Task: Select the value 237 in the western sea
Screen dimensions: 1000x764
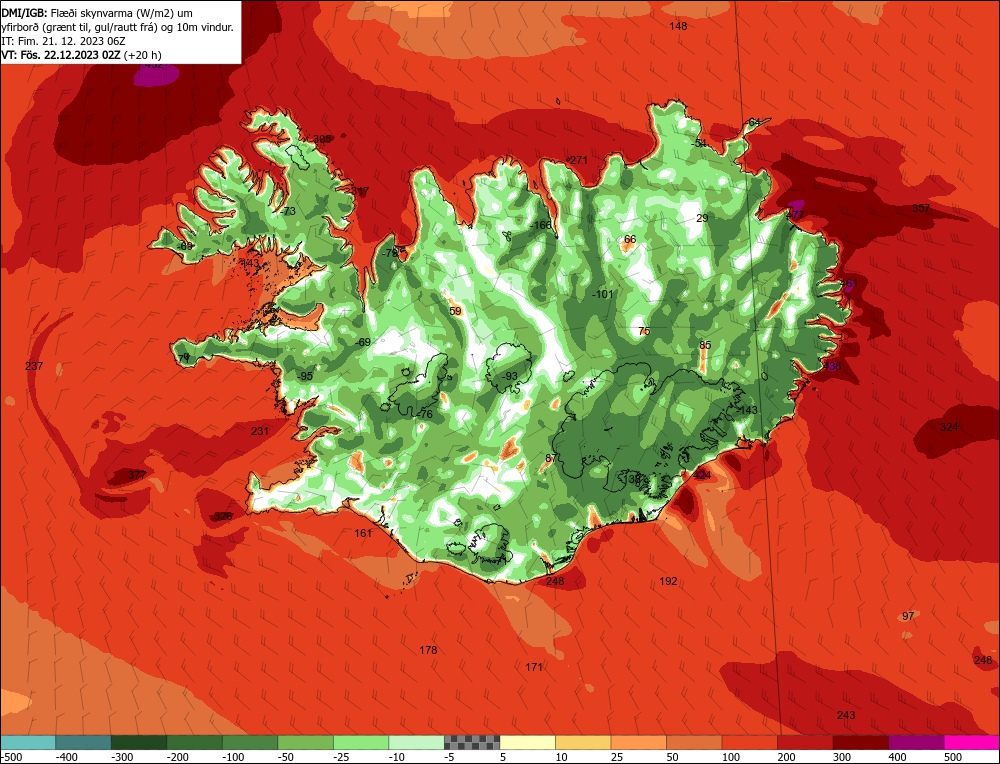Action: tap(34, 365)
